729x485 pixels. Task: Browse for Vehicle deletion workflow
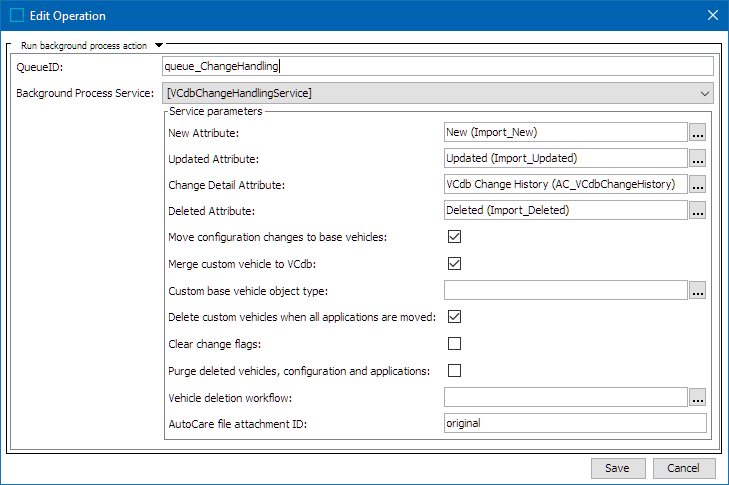pyautogui.click(x=697, y=398)
